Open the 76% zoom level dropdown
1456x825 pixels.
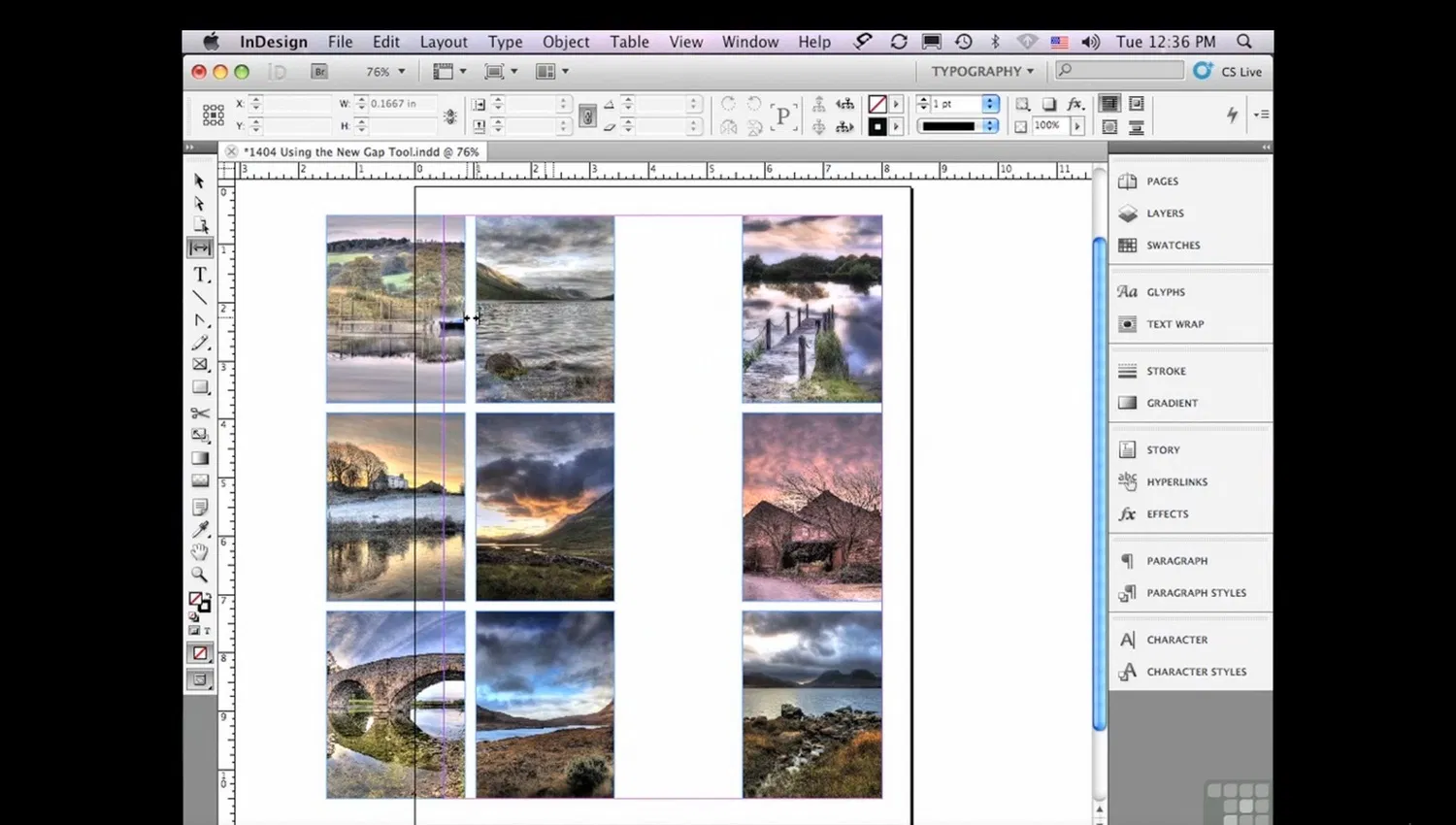click(385, 72)
